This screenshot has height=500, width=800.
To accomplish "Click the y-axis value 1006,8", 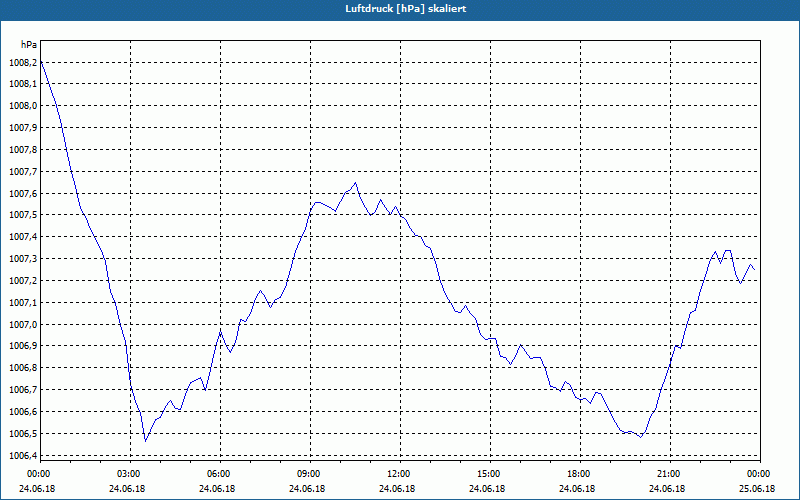I will tap(23, 368).
